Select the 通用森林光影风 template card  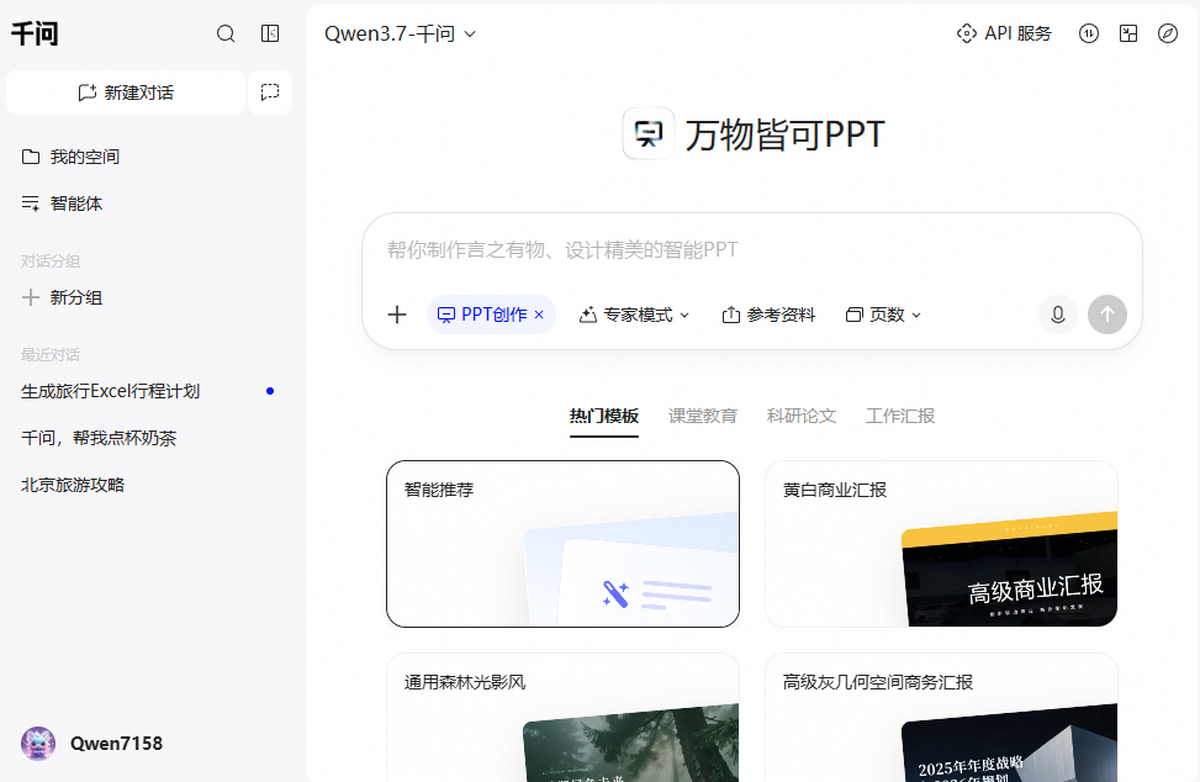[x=563, y=717]
